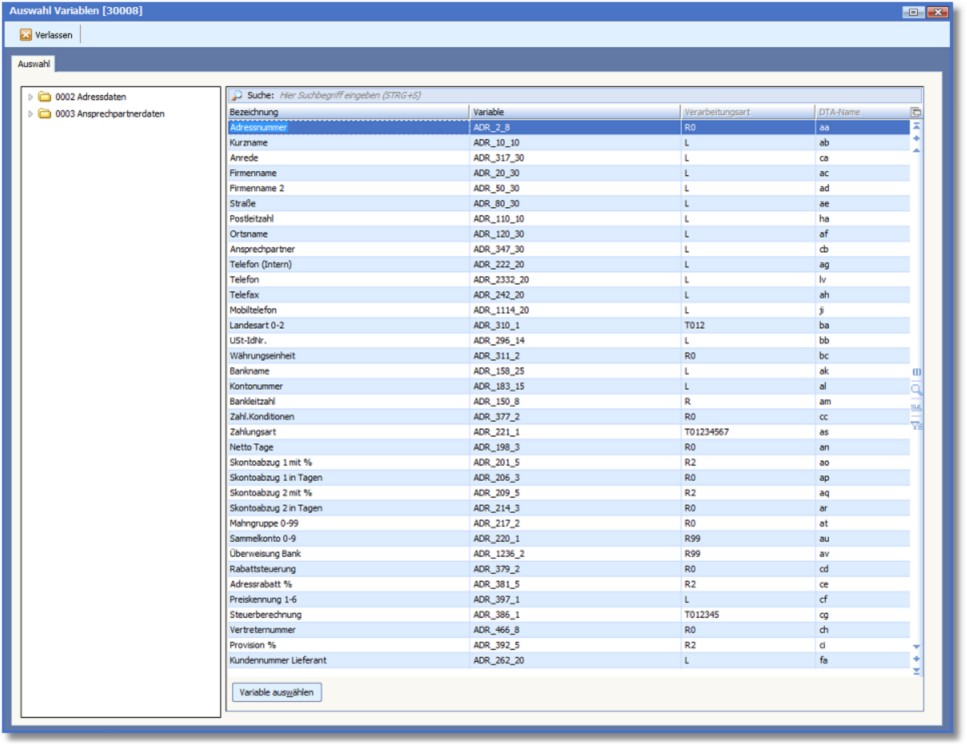Expand the 0002 Adressdaten tree node
The height and width of the screenshot is (747, 967).
[x=31, y=98]
